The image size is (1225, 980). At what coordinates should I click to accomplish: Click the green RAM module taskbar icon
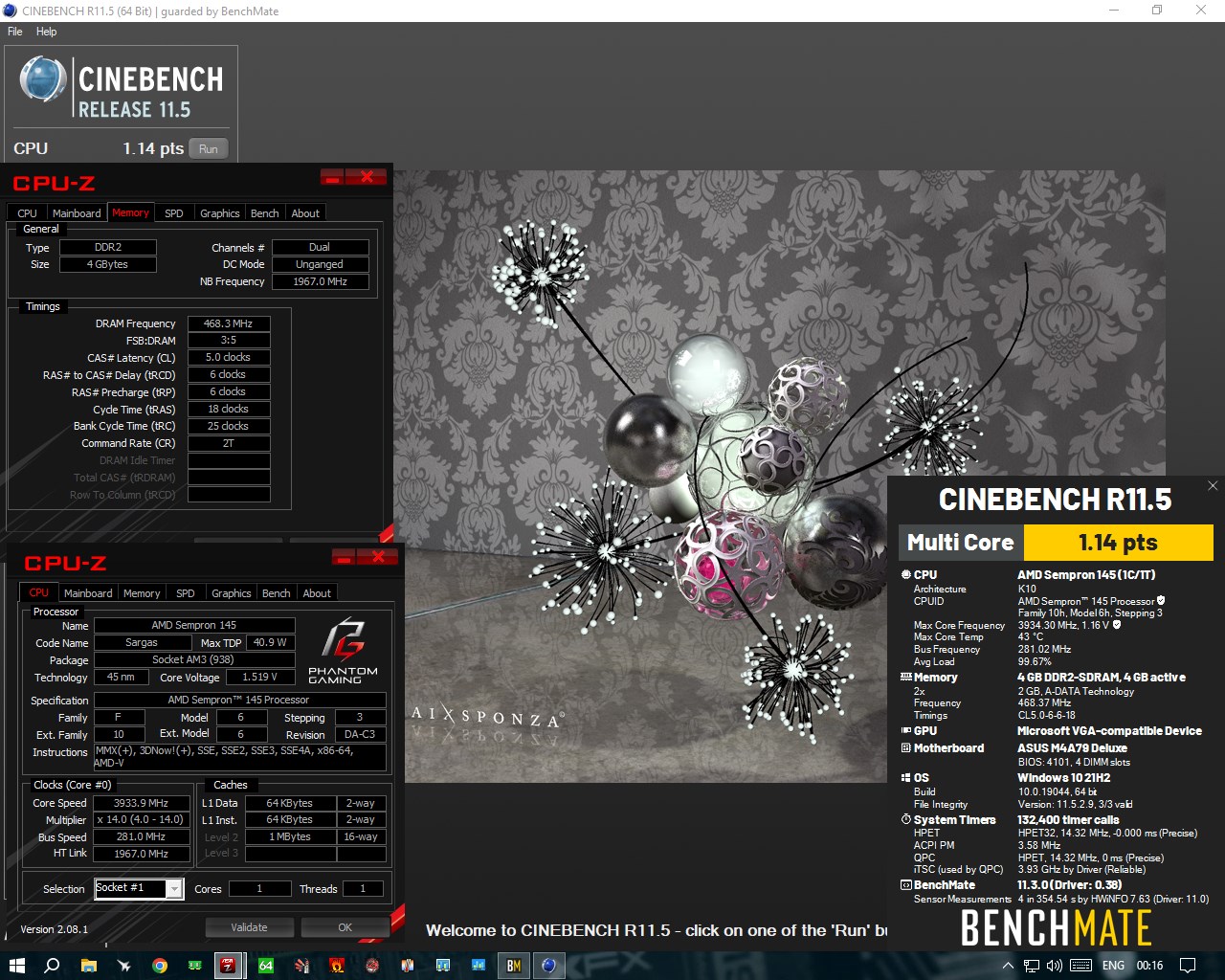pyautogui.click(x=194, y=966)
